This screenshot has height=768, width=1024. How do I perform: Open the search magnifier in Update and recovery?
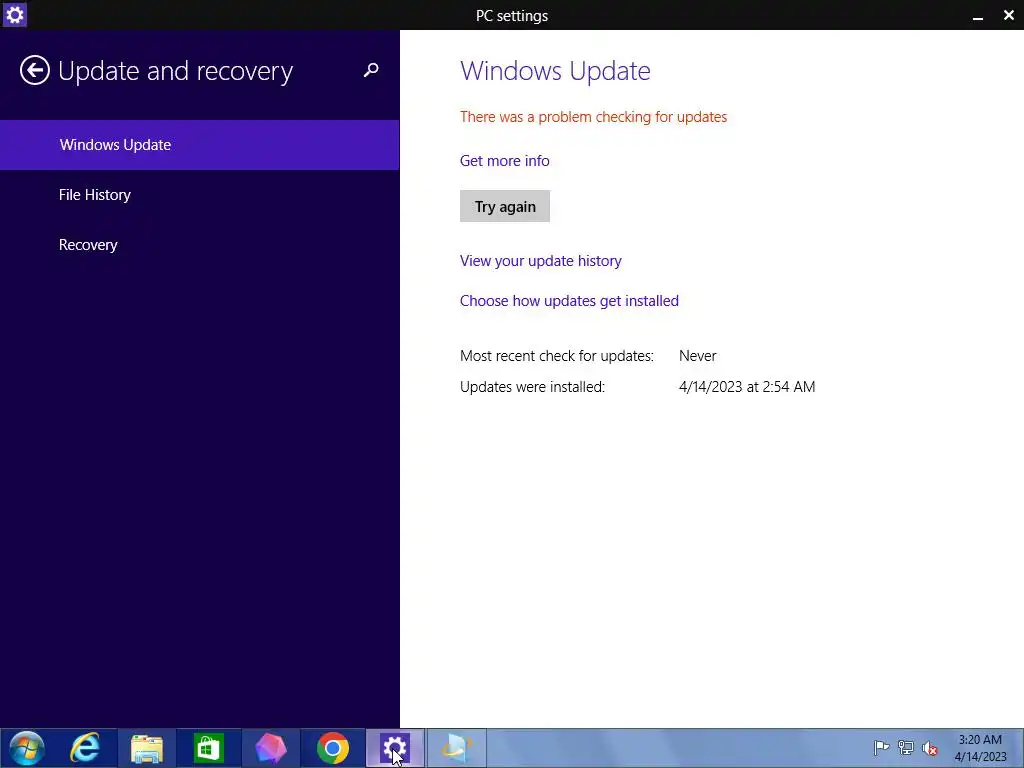(371, 70)
